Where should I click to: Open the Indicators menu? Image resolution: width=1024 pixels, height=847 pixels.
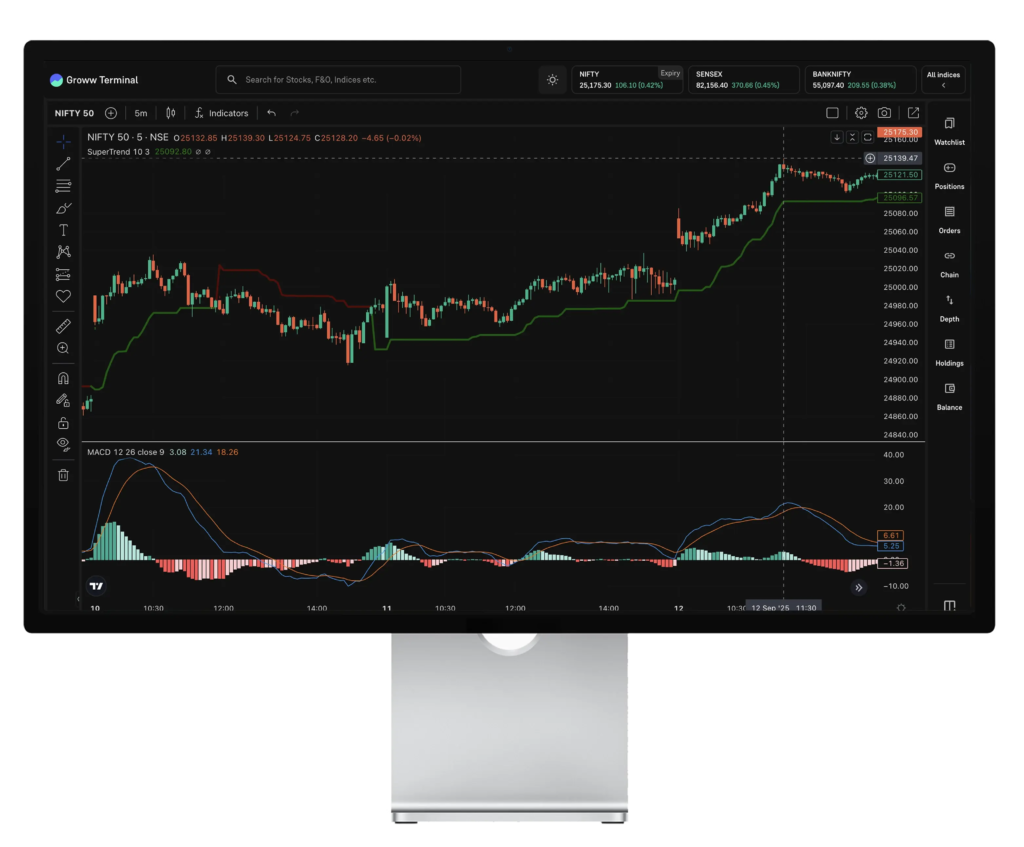tap(221, 113)
